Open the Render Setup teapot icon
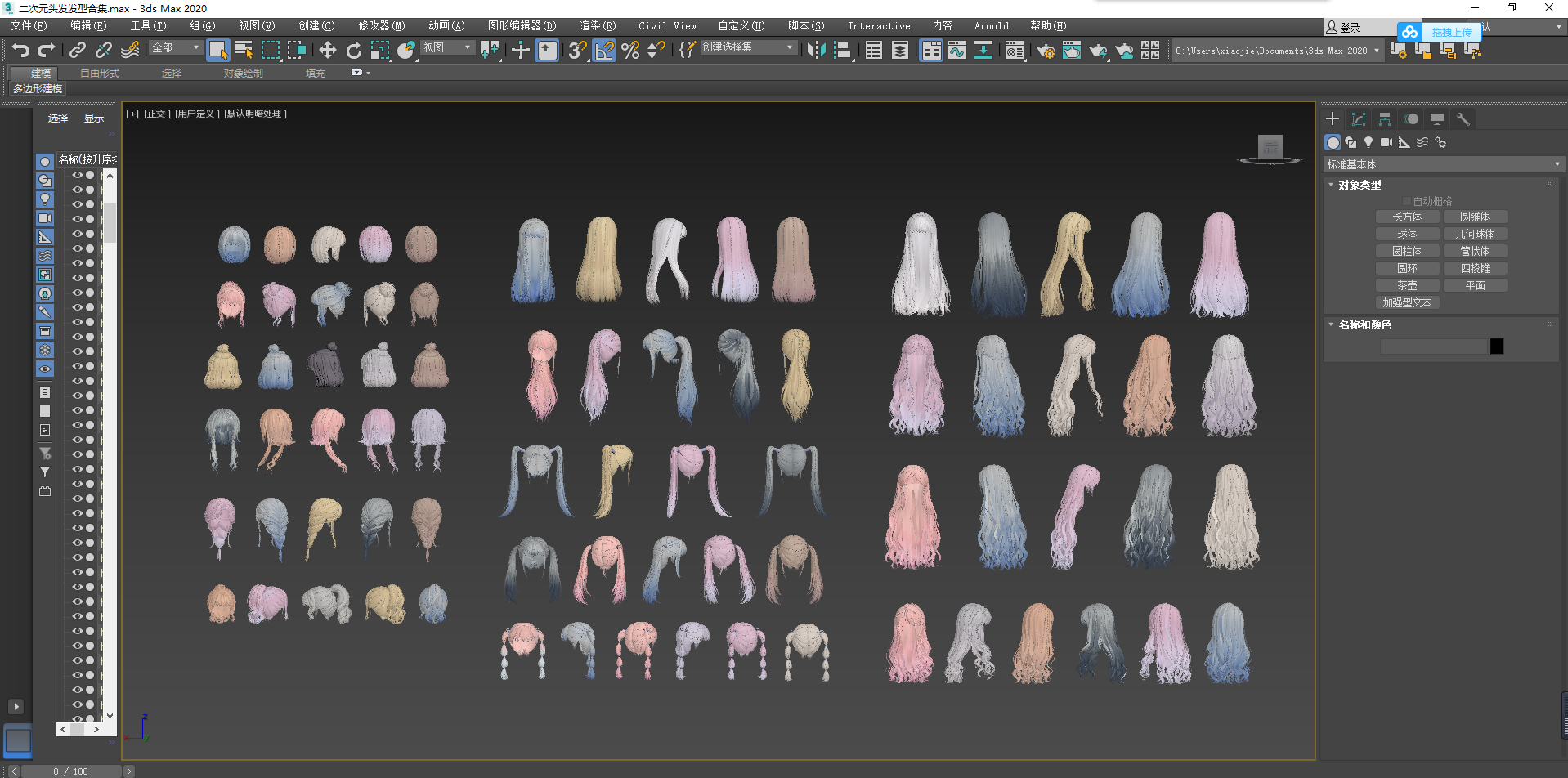The height and width of the screenshot is (778, 1568). 1045,51
